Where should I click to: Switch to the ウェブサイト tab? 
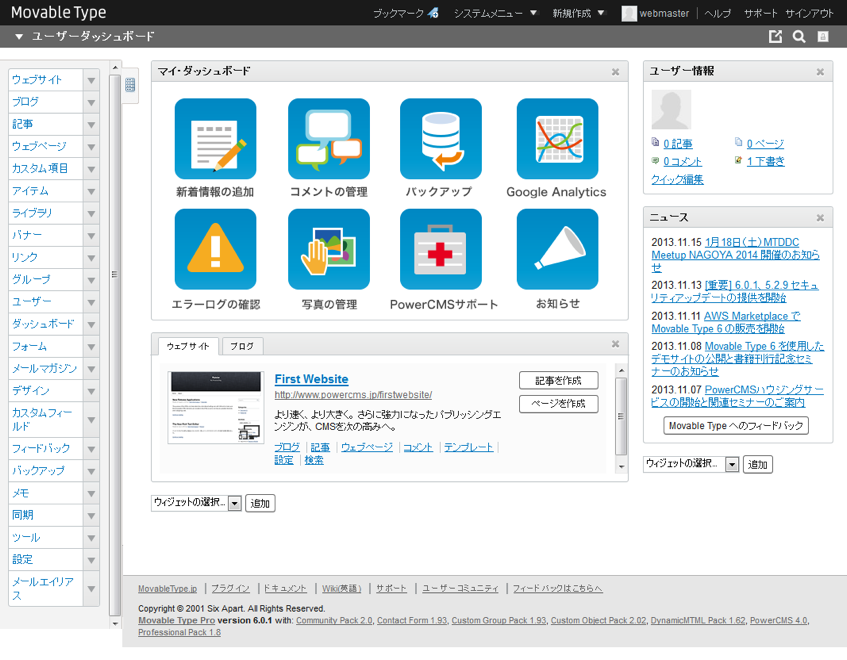[x=188, y=346]
